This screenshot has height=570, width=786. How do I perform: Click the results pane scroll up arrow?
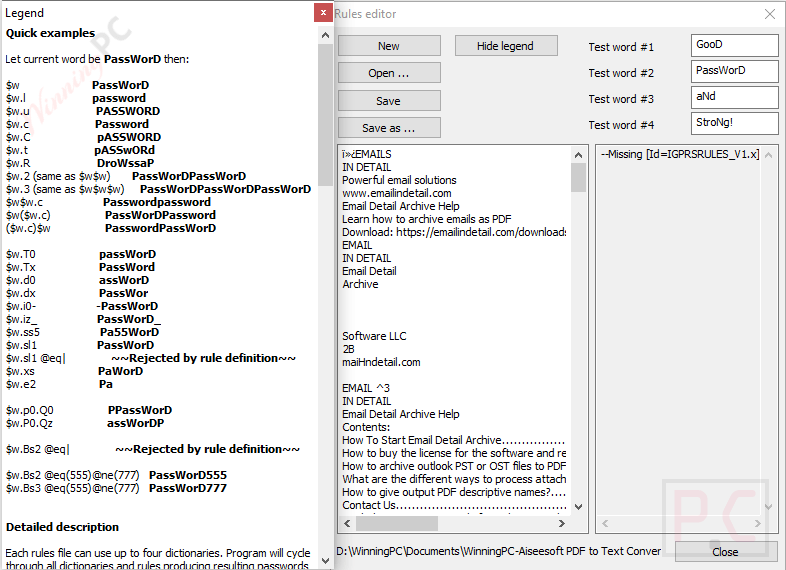coord(768,155)
